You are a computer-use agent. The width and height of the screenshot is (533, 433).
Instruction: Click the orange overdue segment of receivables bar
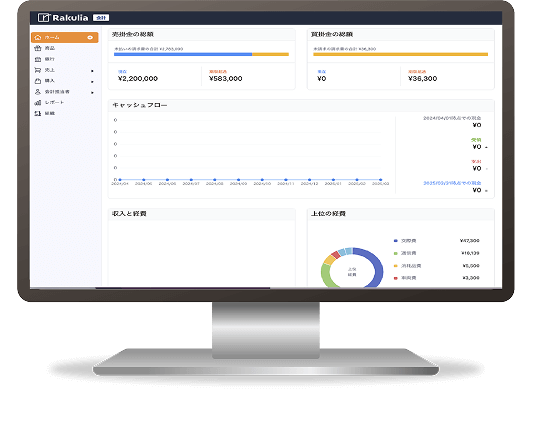pyautogui.click(x=270, y=54)
